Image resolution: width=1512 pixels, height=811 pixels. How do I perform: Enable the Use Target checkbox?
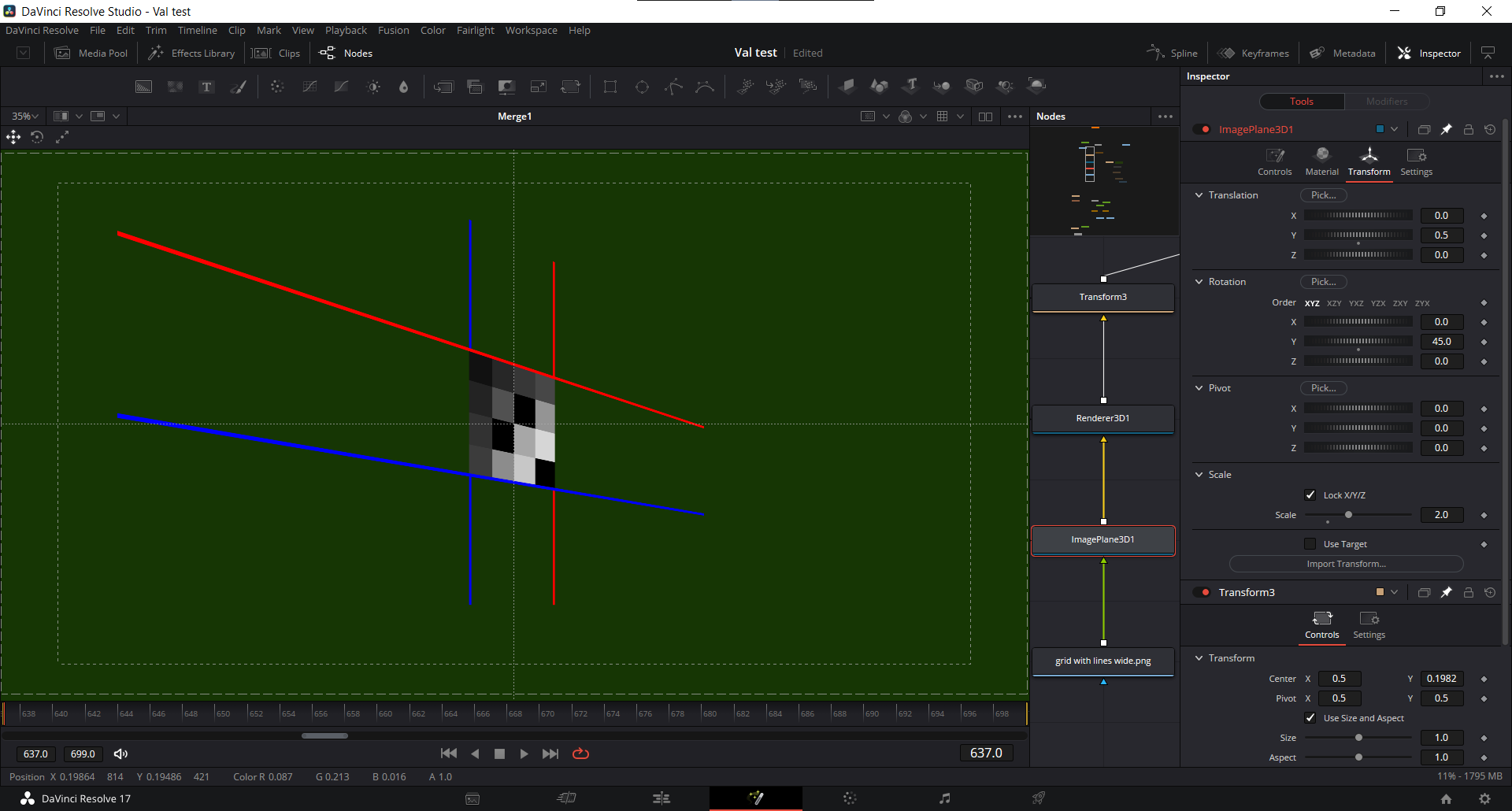[x=1310, y=544]
